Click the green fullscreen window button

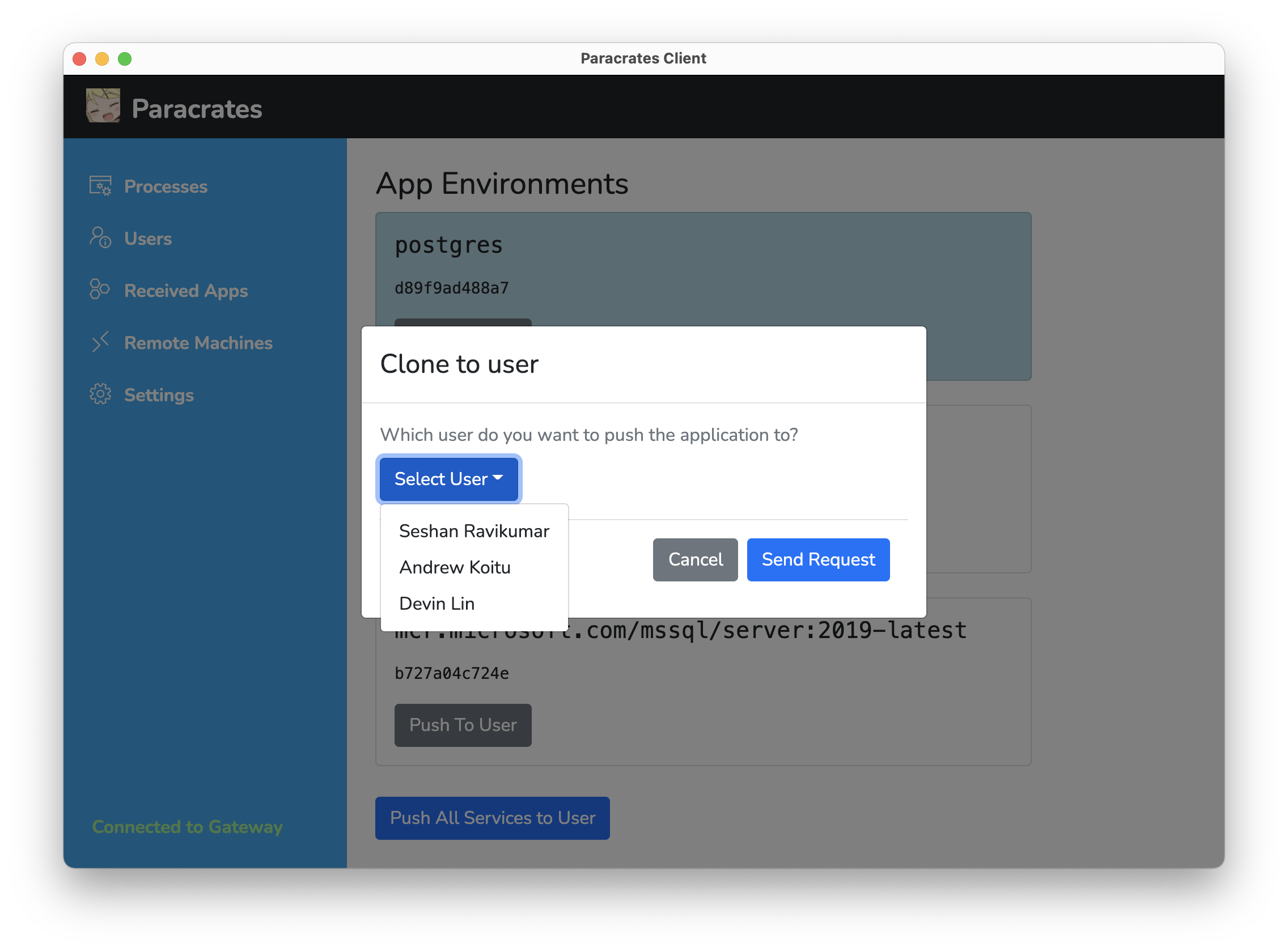pos(125,59)
